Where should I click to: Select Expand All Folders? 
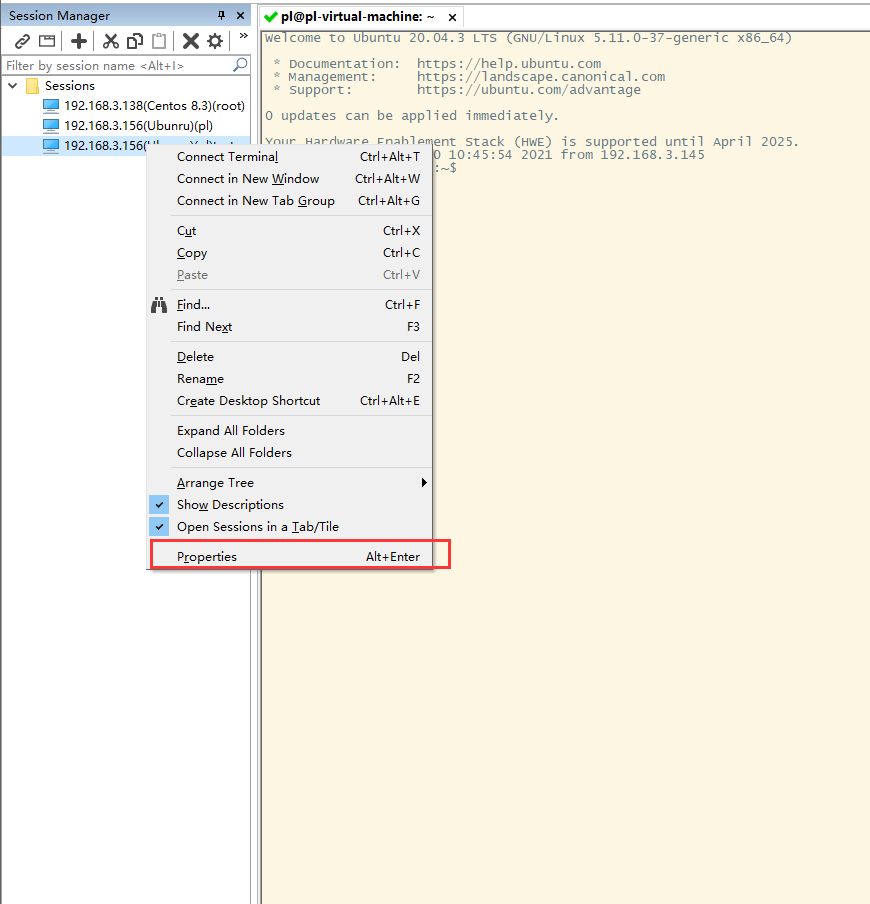pos(289,430)
